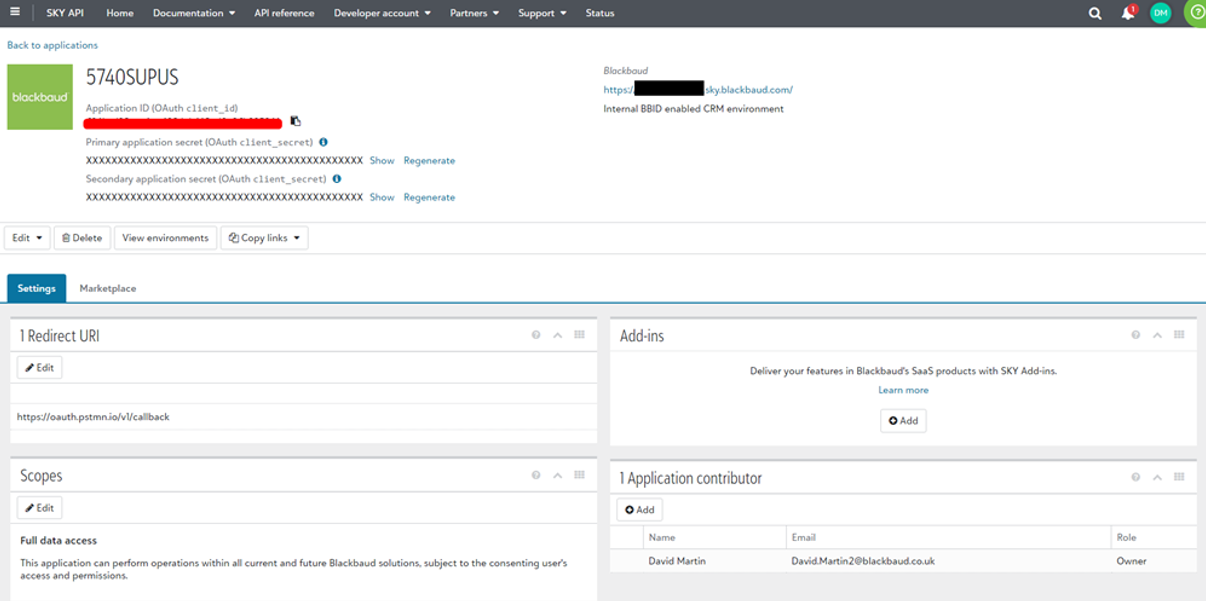Viewport: 1206px width, 601px height.
Task: Go back to applications
Action: 53,45
